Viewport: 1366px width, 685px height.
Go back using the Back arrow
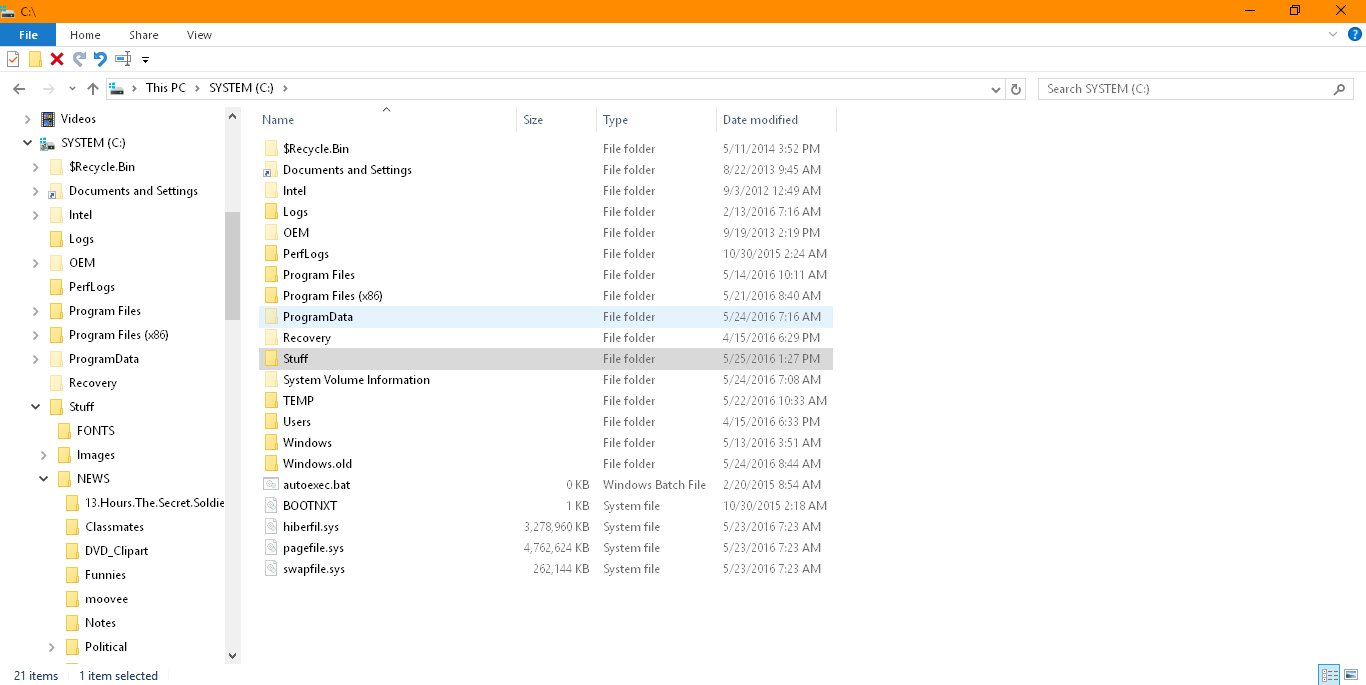[x=19, y=89]
